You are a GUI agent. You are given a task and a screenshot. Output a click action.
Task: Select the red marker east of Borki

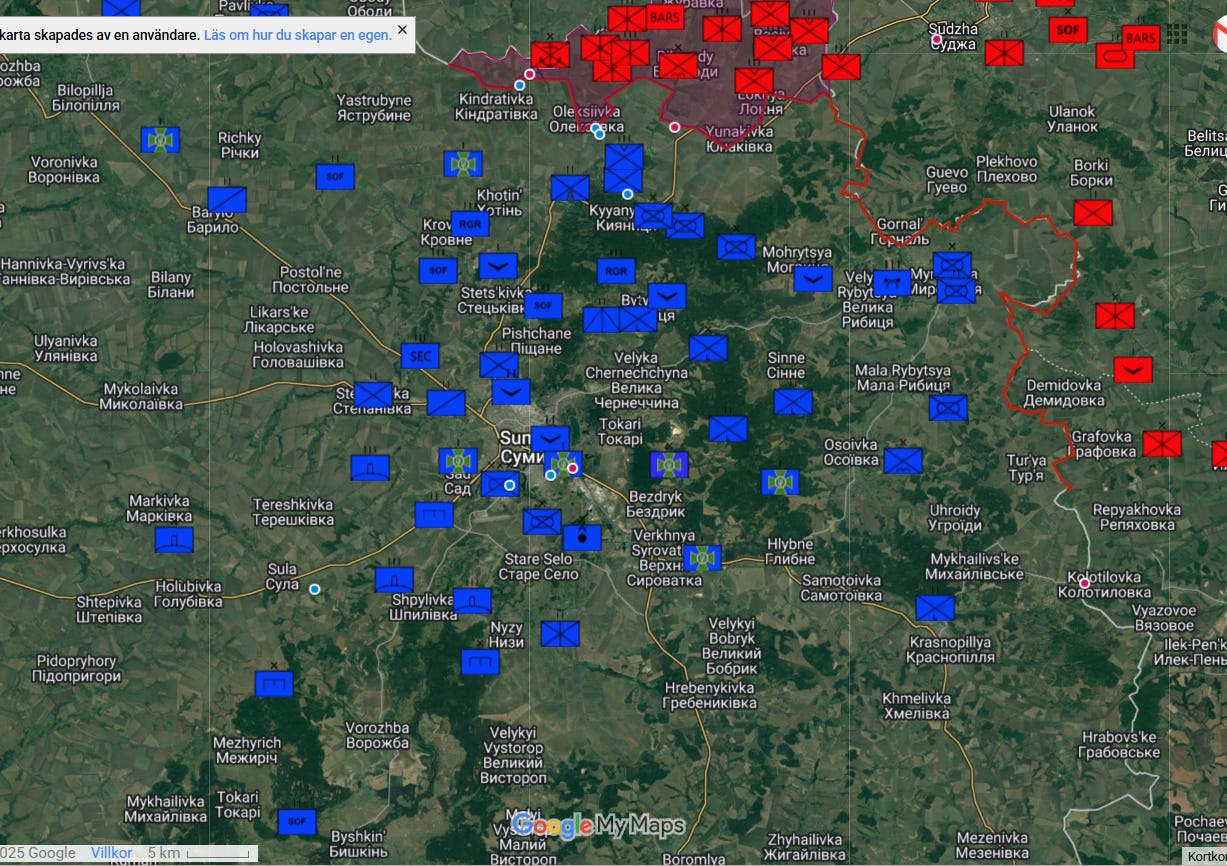pyautogui.click(x=1093, y=213)
